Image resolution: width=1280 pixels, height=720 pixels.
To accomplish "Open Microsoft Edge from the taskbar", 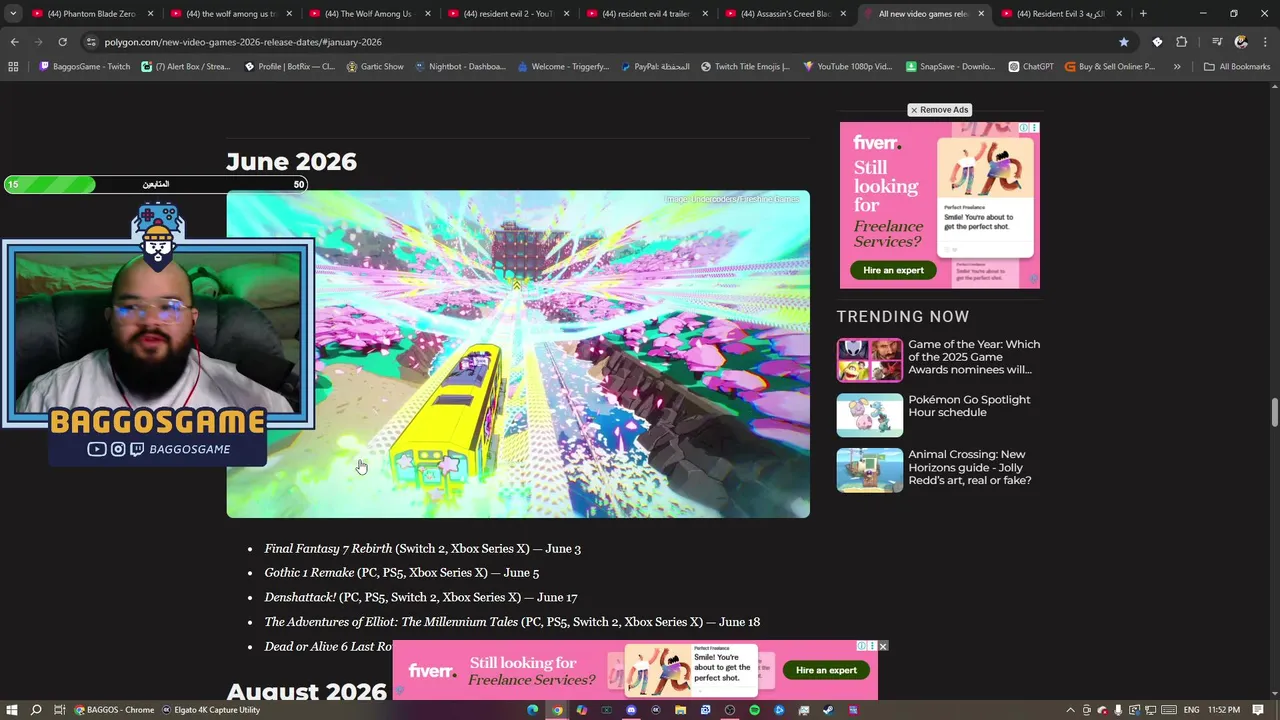I will 533,710.
